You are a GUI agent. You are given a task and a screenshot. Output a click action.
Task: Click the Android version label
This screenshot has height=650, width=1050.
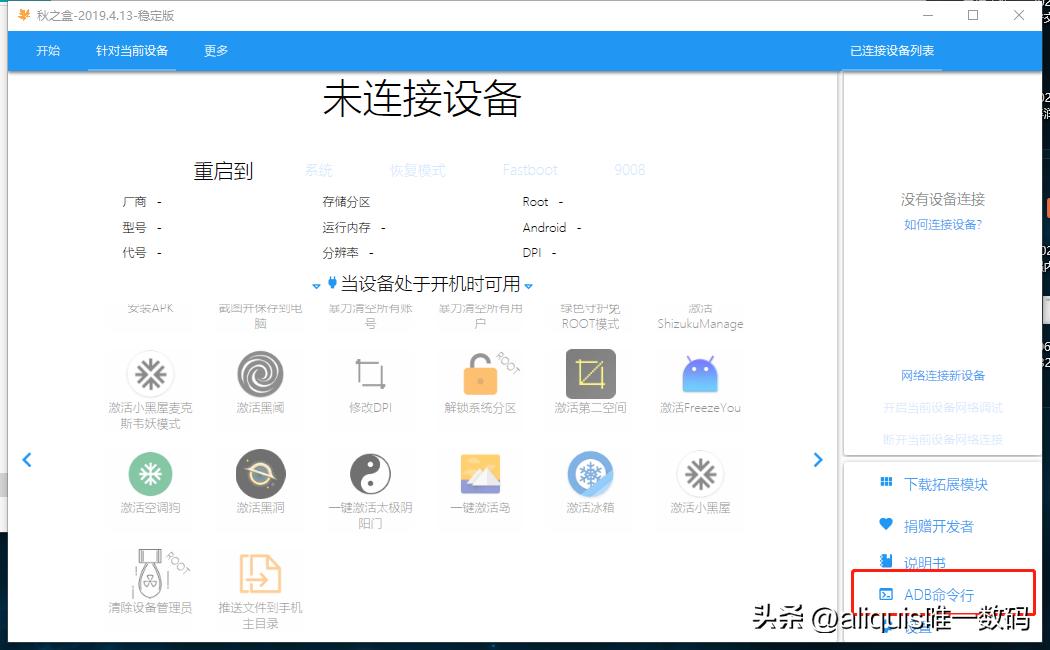[544, 228]
